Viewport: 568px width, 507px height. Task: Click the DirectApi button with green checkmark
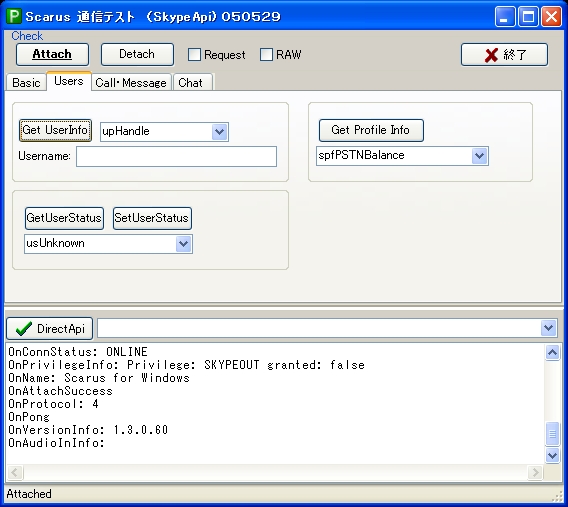pos(50,329)
